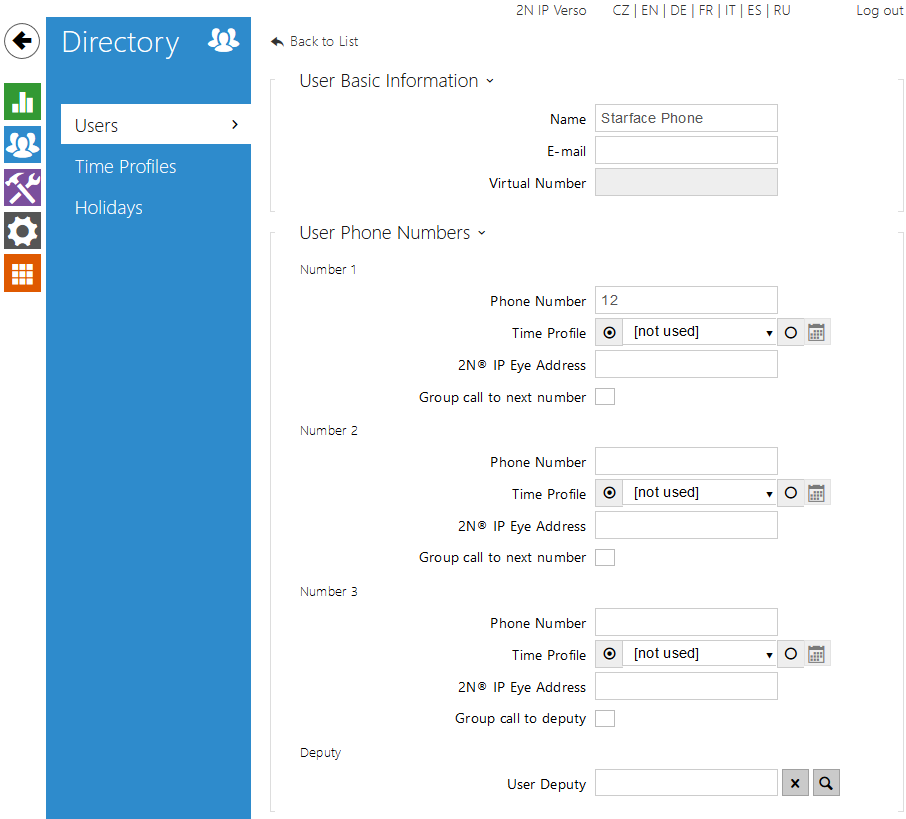Open Number 3 Time Profile dropdown

click(x=700, y=654)
